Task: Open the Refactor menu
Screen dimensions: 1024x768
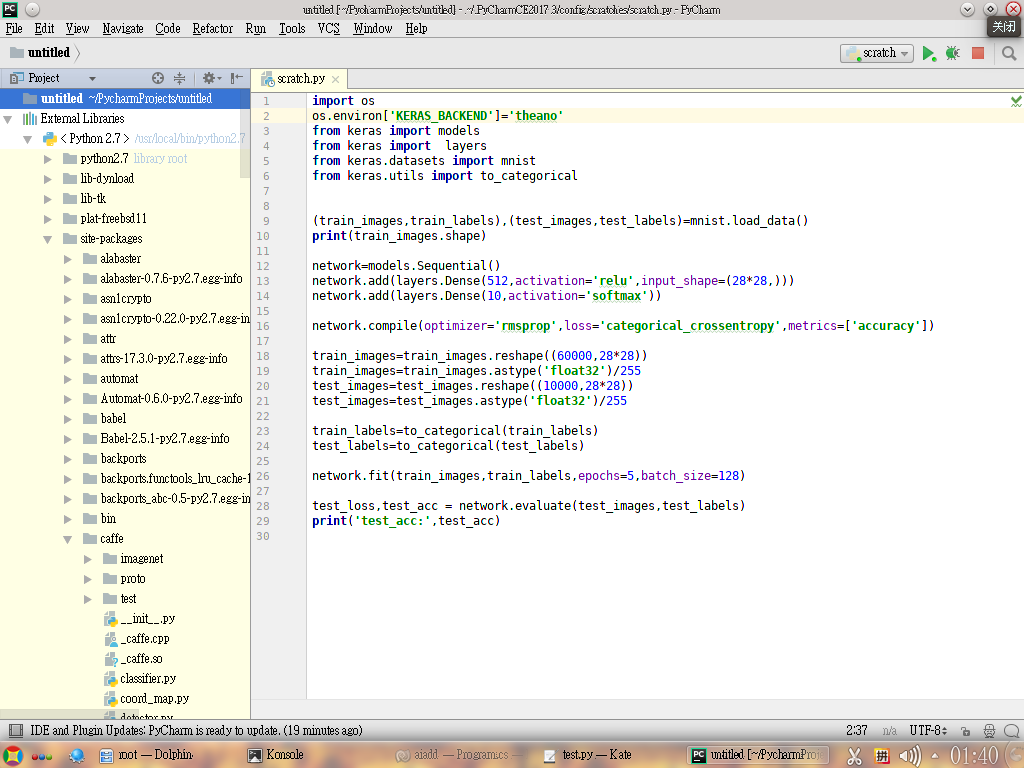Action: coord(212,29)
